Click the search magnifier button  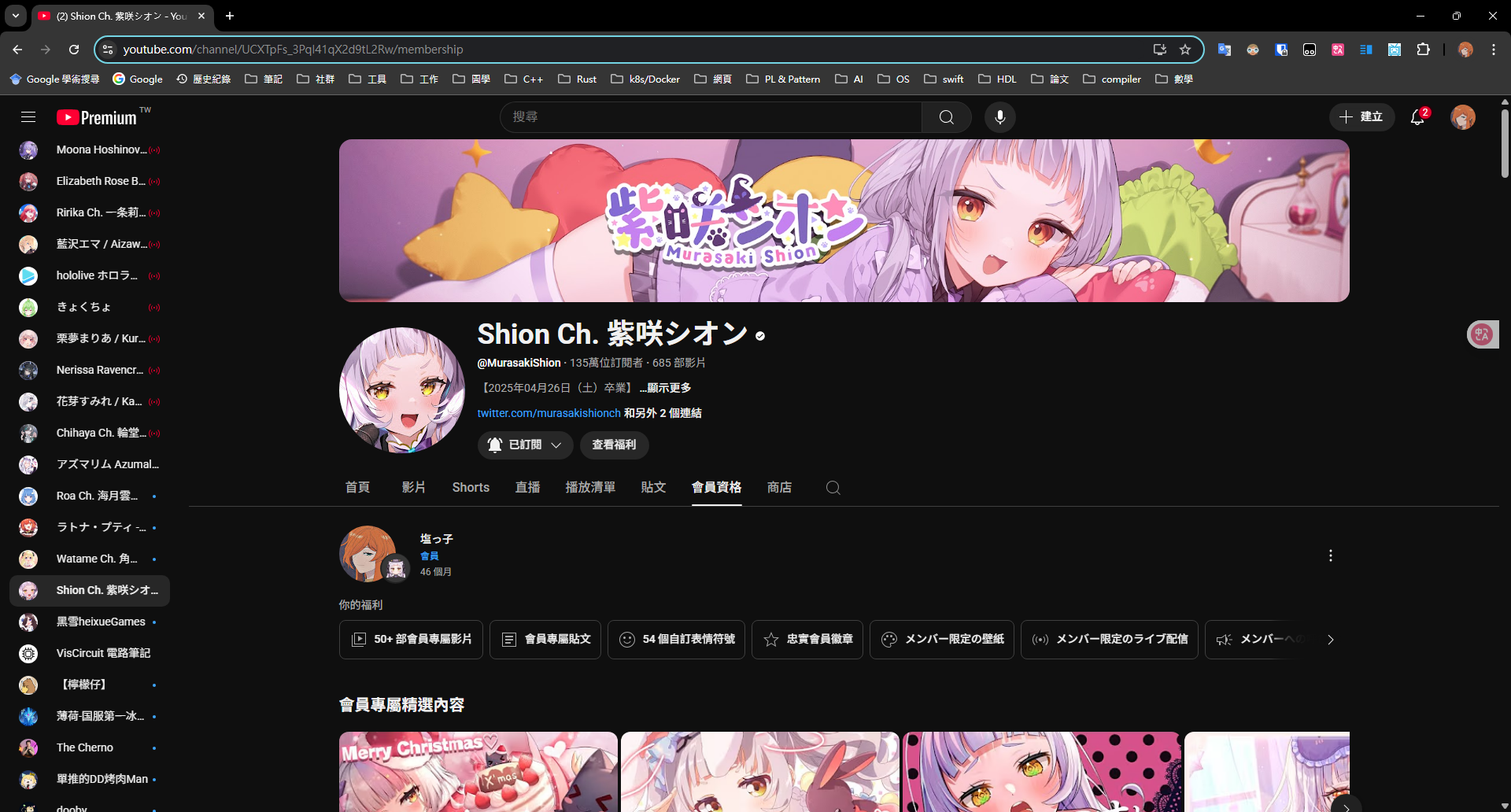[x=947, y=117]
